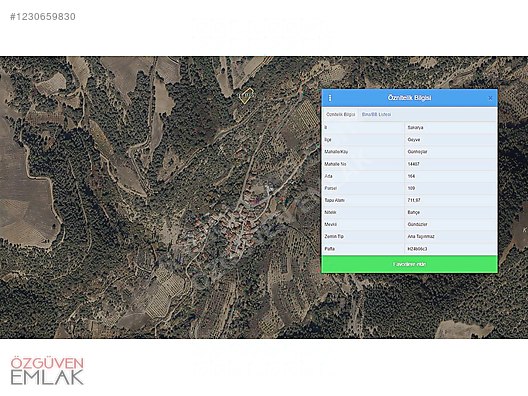This screenshot has width=528, height=396.
Task: Click the Özgüven Emlak logo
Action: pos(47,371)
